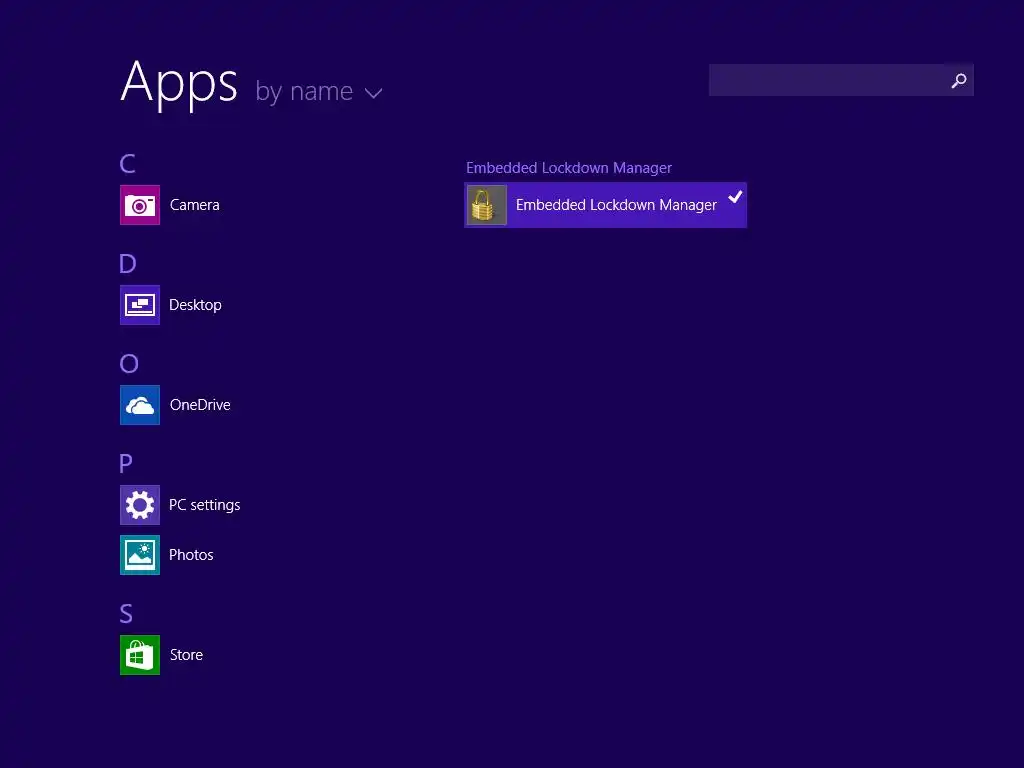Screen dimensions: 1024x768
Task: Jump via the letter P header
Action: tap(126, 464)
